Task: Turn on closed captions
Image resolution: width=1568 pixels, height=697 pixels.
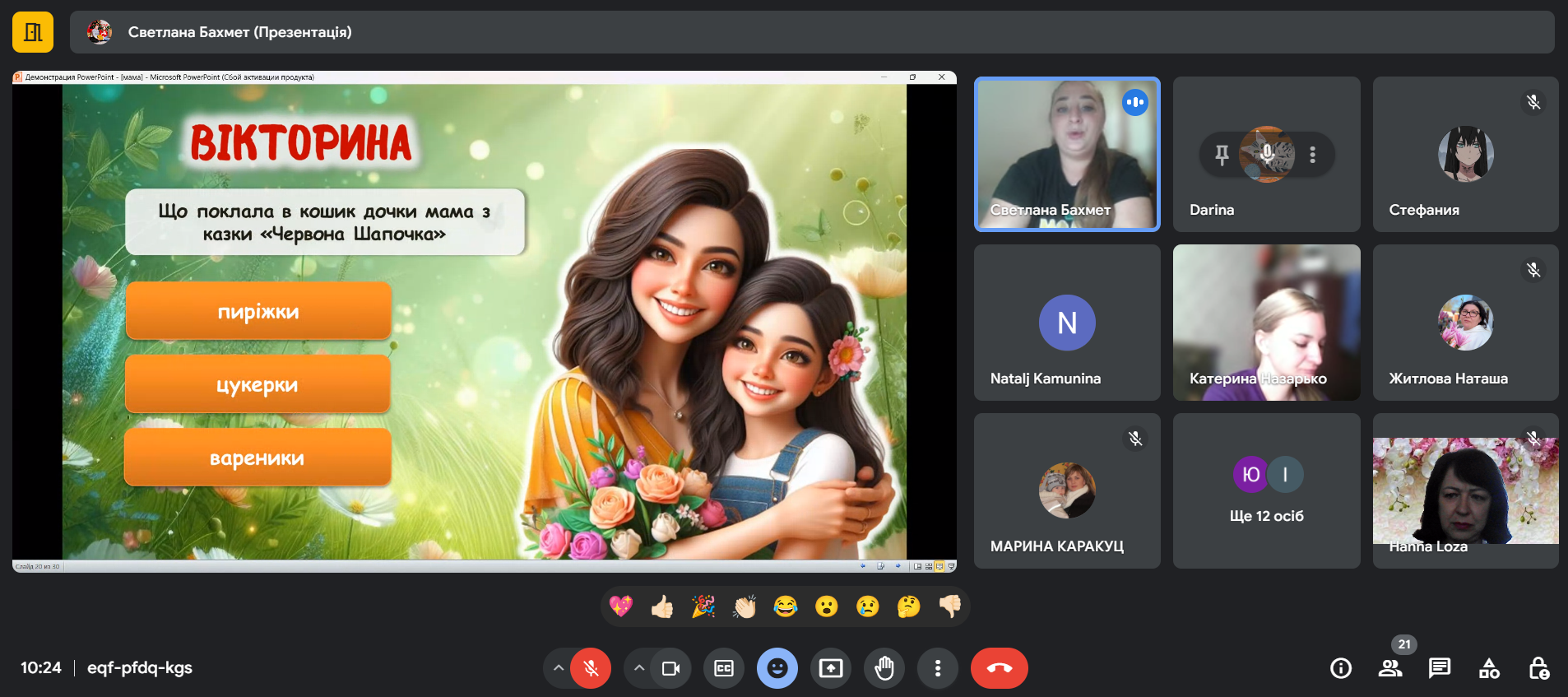Action: point(724,668)
